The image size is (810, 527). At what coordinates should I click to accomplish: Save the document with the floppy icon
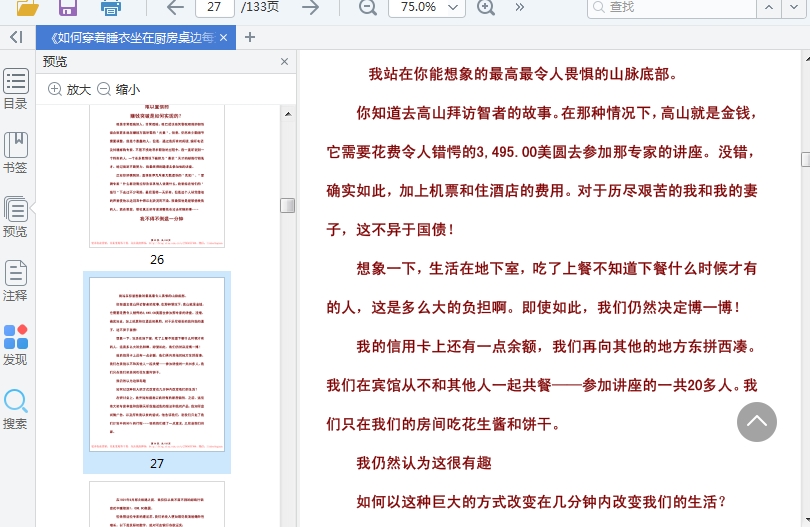pyautogui.click(x=68, y=7)
